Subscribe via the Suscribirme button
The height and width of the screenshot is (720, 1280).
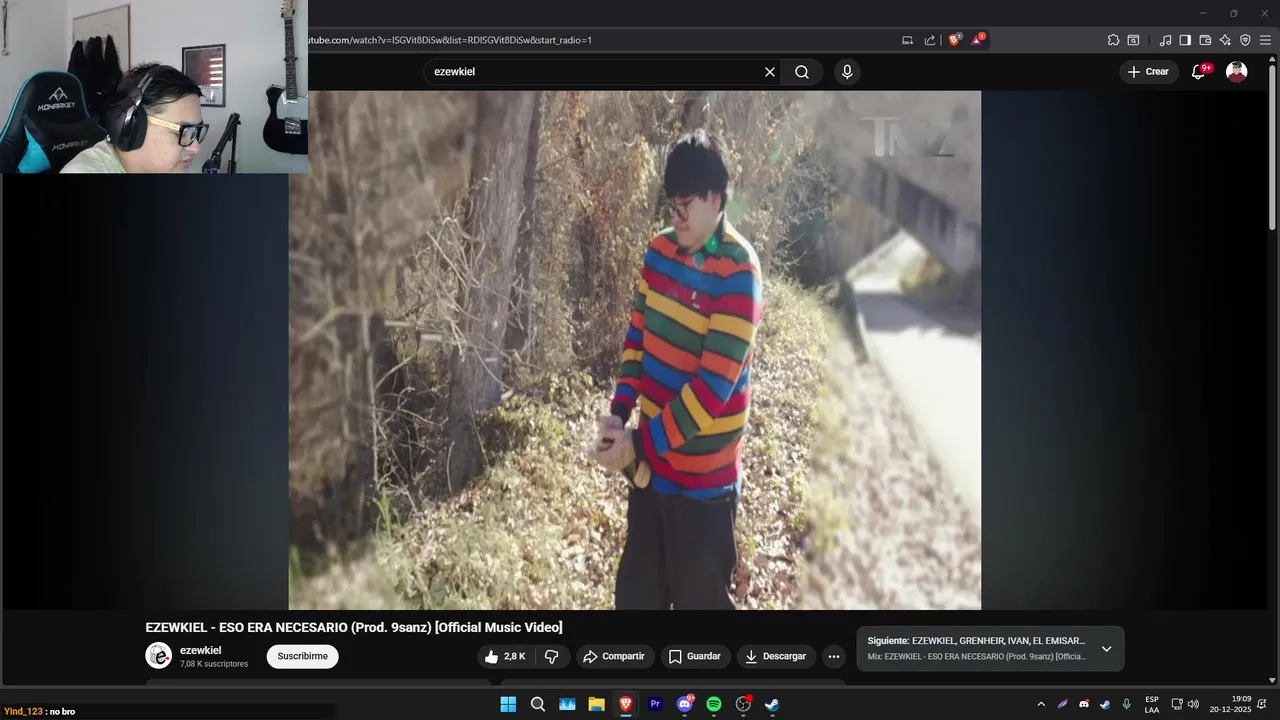(x=302, y=657)
